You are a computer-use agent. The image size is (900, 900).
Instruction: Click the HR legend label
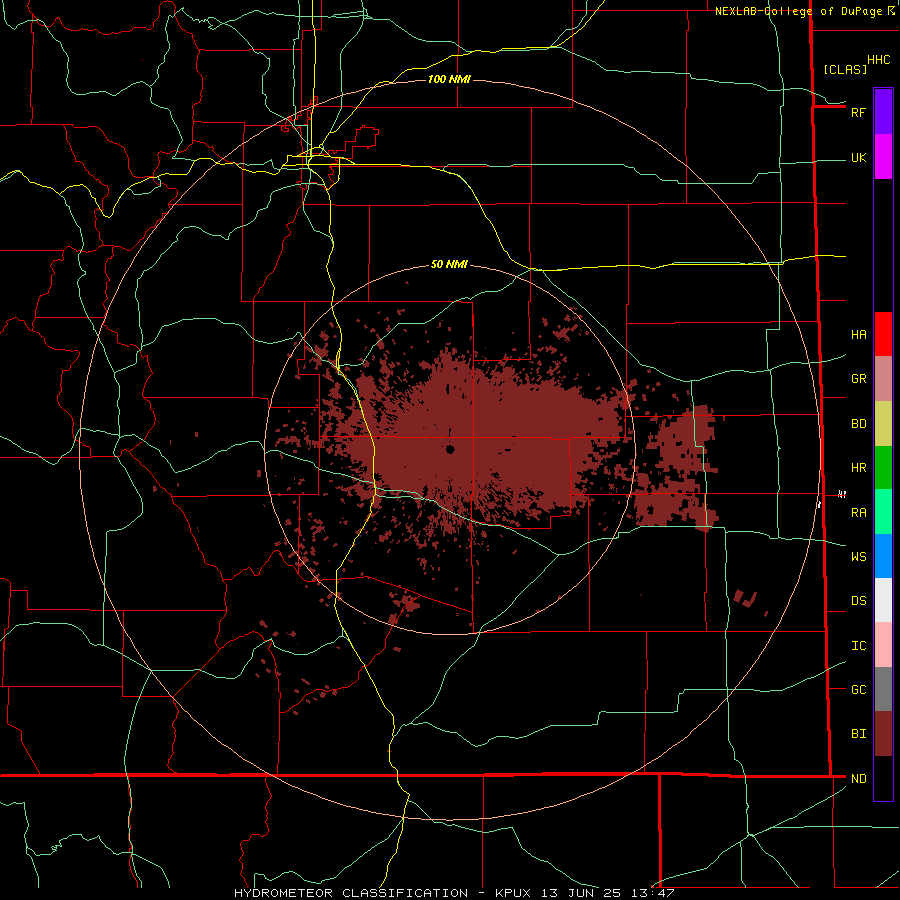(x=858, y=468)
